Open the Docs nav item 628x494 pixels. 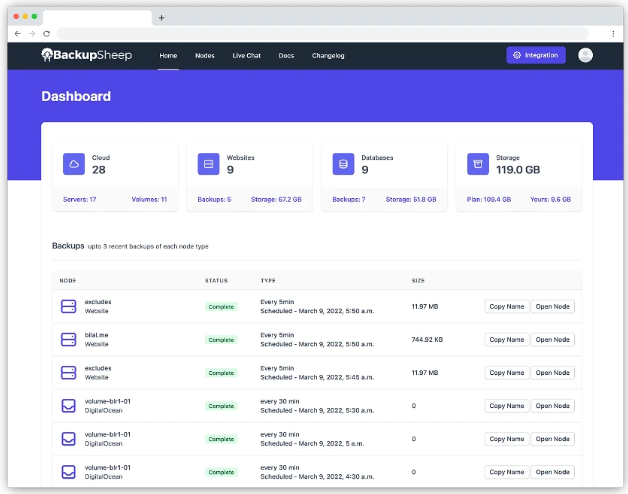286,56
